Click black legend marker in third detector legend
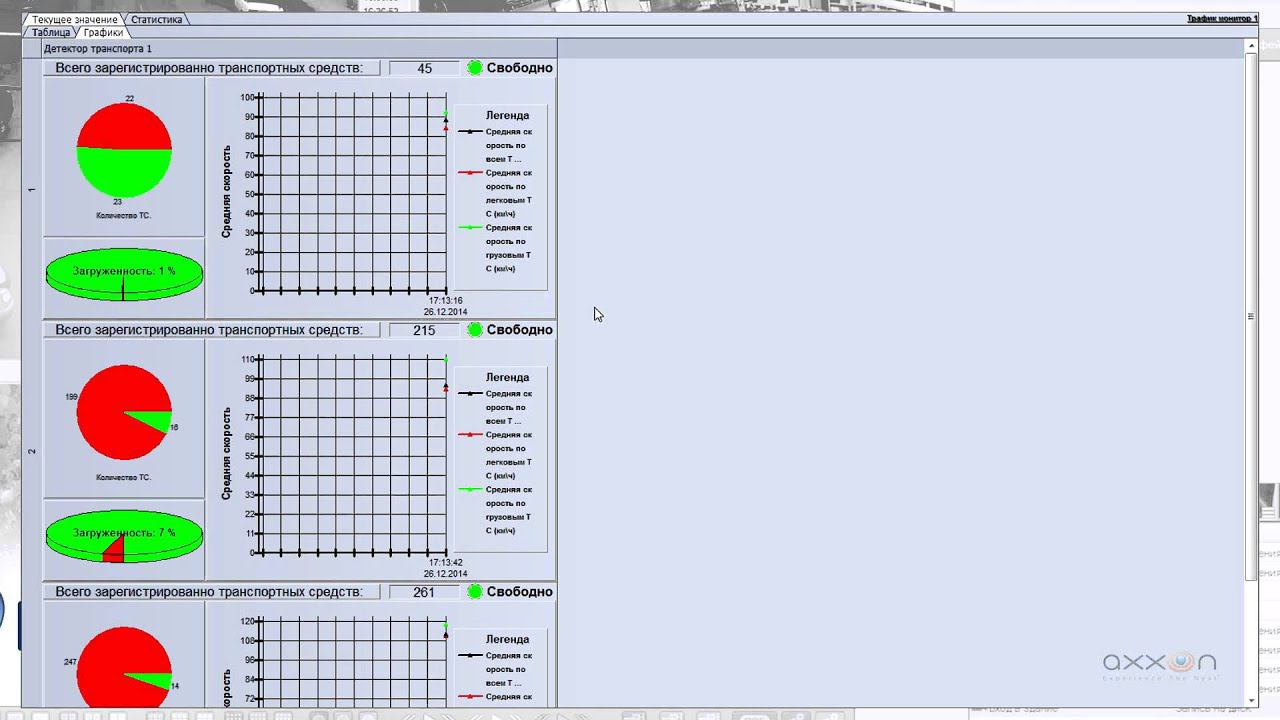The width and height of the screenshot is (1280, 720). pyautogui.click(x=470, y=655)
